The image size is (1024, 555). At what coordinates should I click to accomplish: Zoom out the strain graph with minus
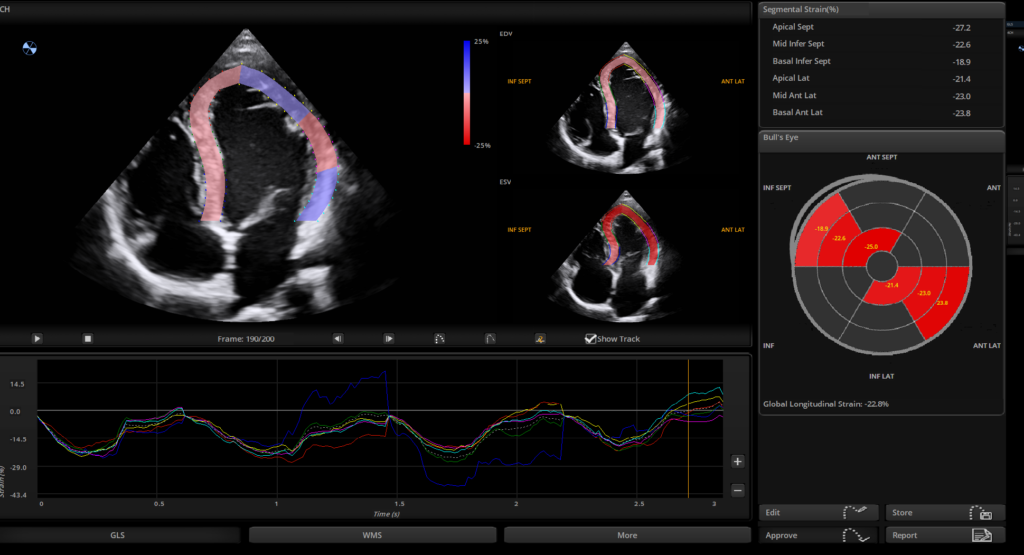(737, 490)
